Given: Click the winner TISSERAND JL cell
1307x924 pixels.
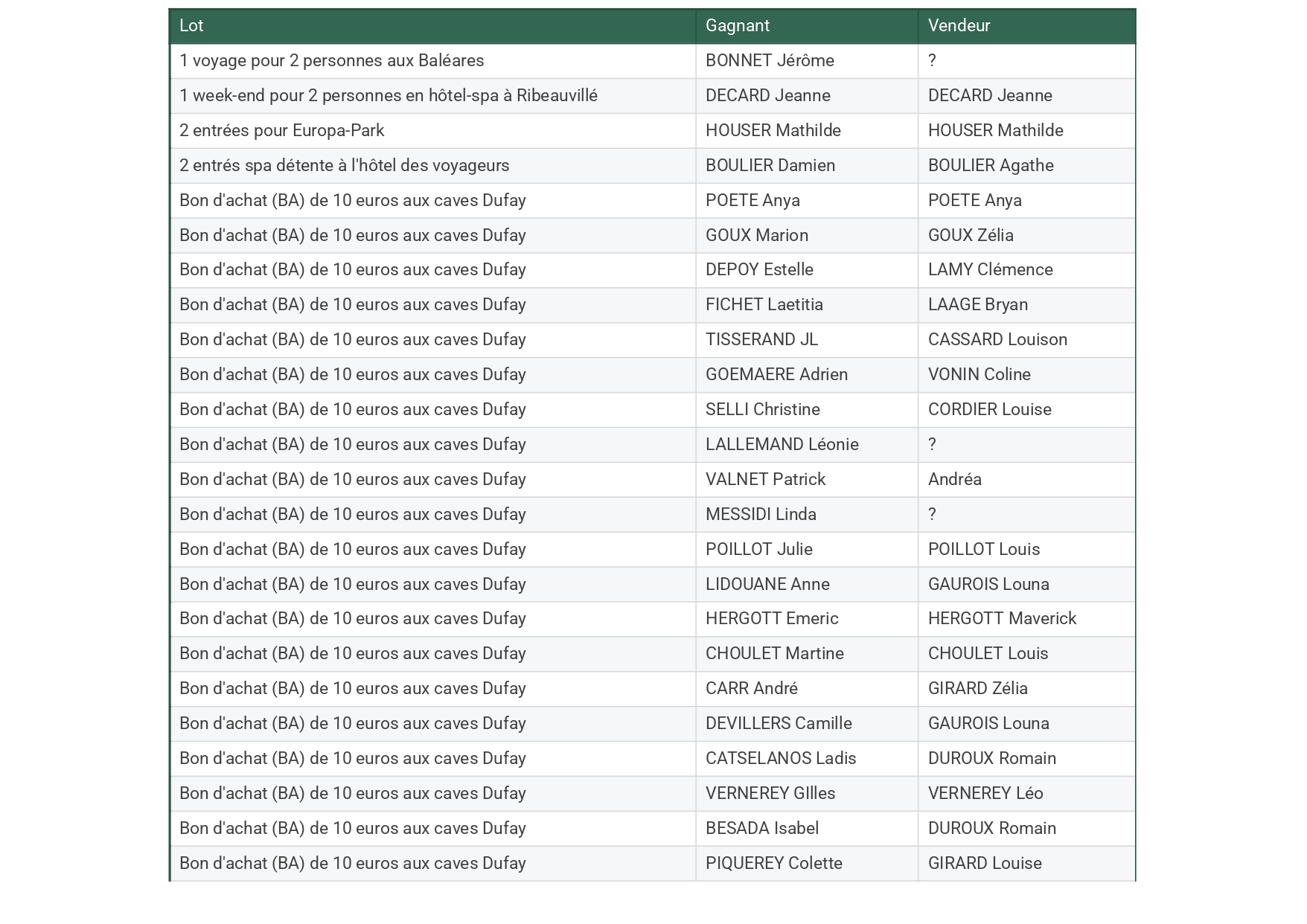Looking at the screenshot, I should (x=761, y=340).
